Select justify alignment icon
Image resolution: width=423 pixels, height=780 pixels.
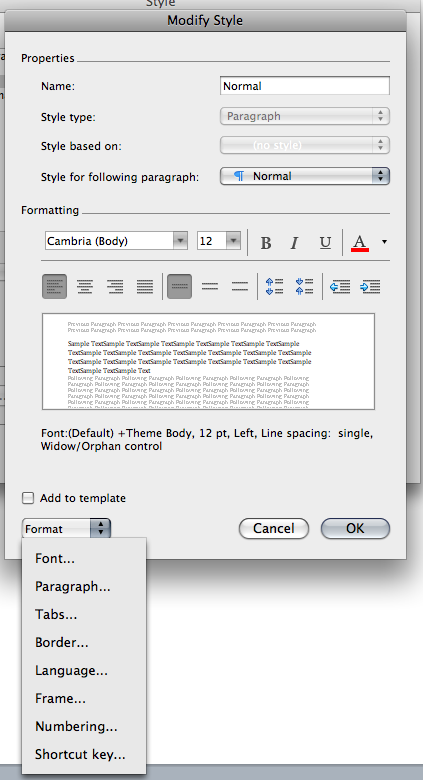[x=145, y=287]
